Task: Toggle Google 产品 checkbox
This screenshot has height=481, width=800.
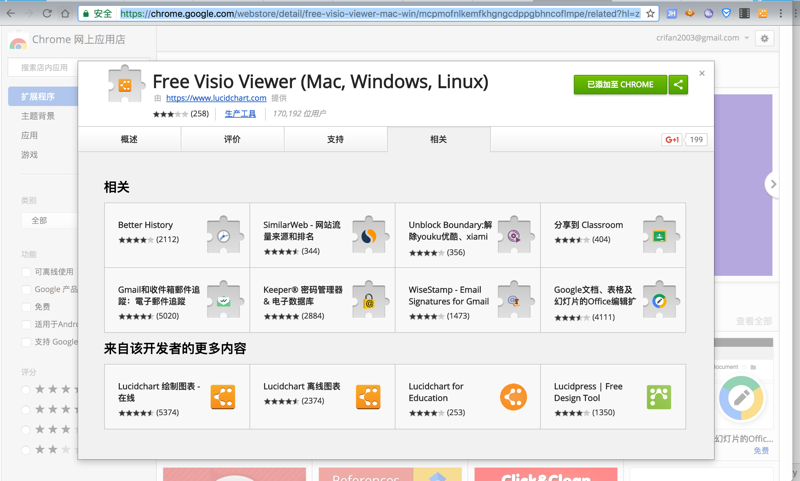Action: tap(26, 290)
